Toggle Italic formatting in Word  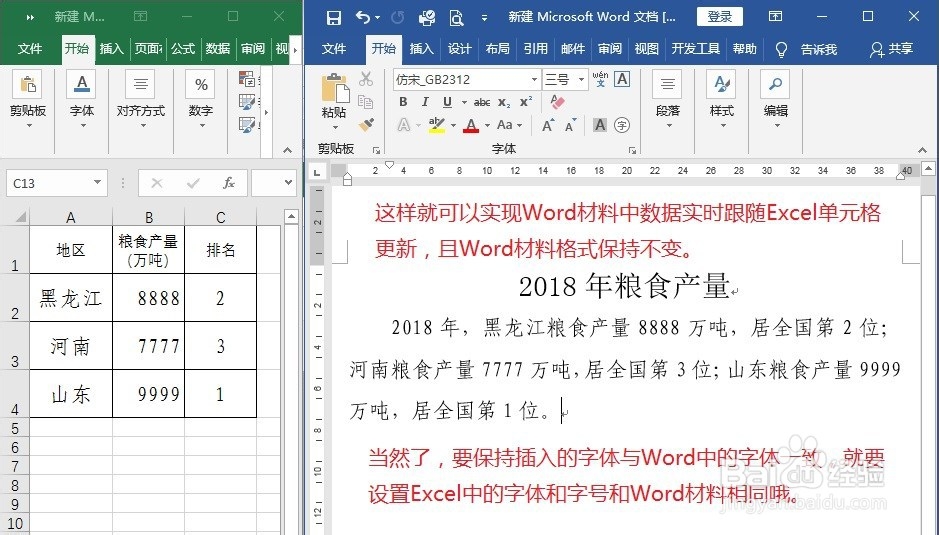pos(425,102)
